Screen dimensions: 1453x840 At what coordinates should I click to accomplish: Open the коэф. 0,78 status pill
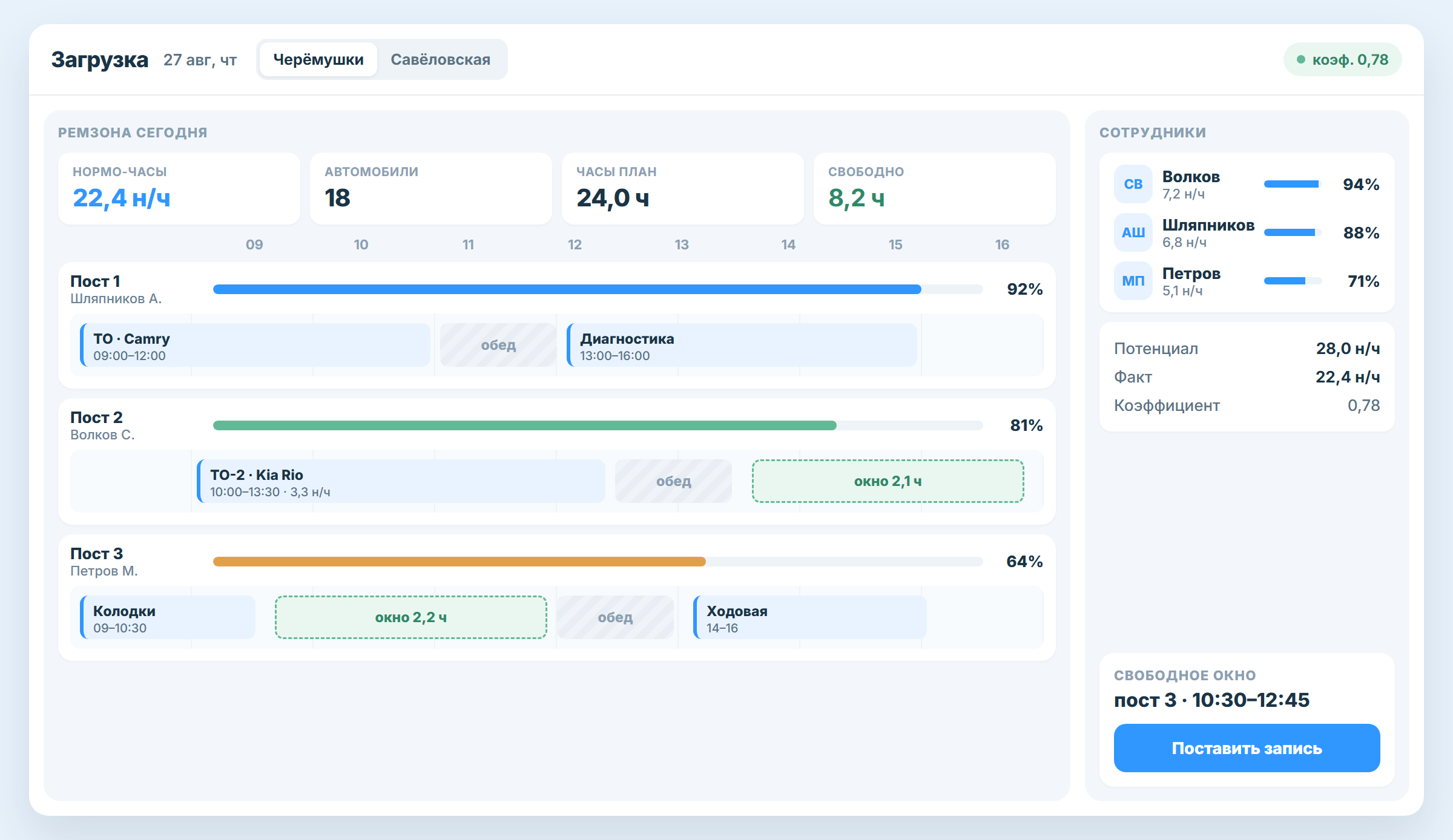click(1342, 59)
